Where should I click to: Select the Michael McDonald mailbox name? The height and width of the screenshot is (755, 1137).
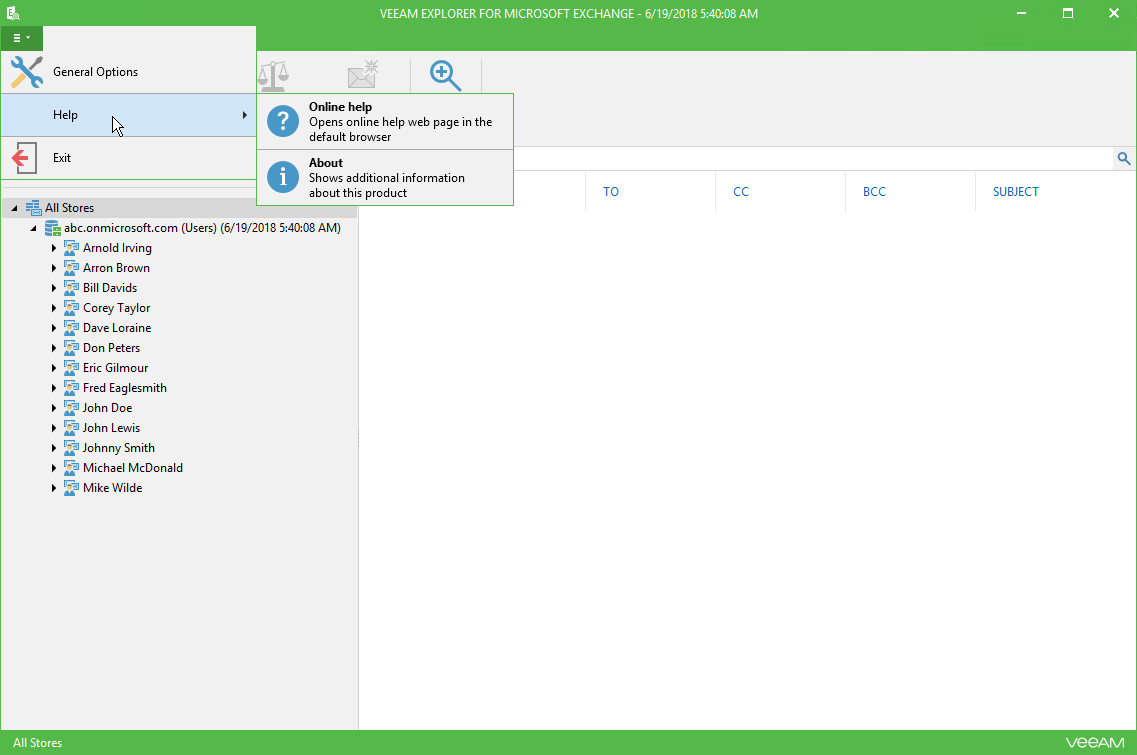[x=133, y=468]
